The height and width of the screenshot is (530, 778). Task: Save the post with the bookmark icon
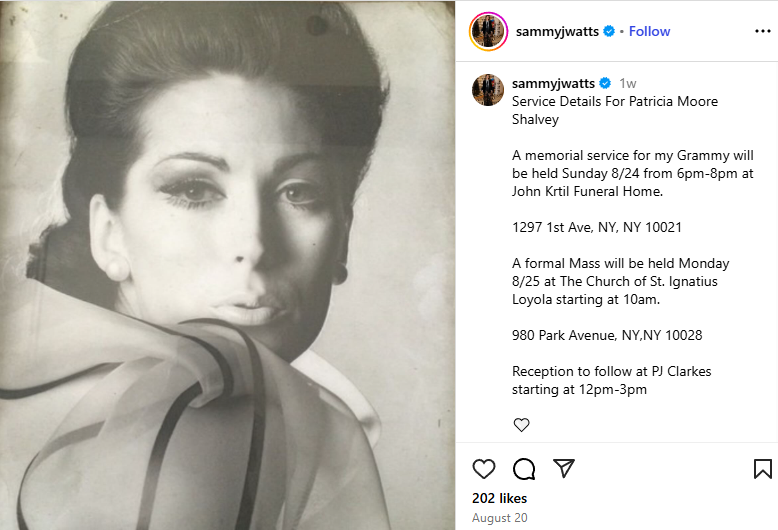point(763,469)
